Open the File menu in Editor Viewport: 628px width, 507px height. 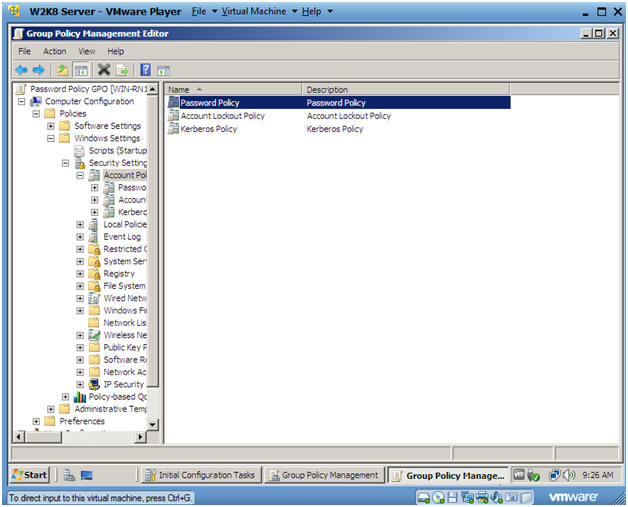(x=24, y=51)
